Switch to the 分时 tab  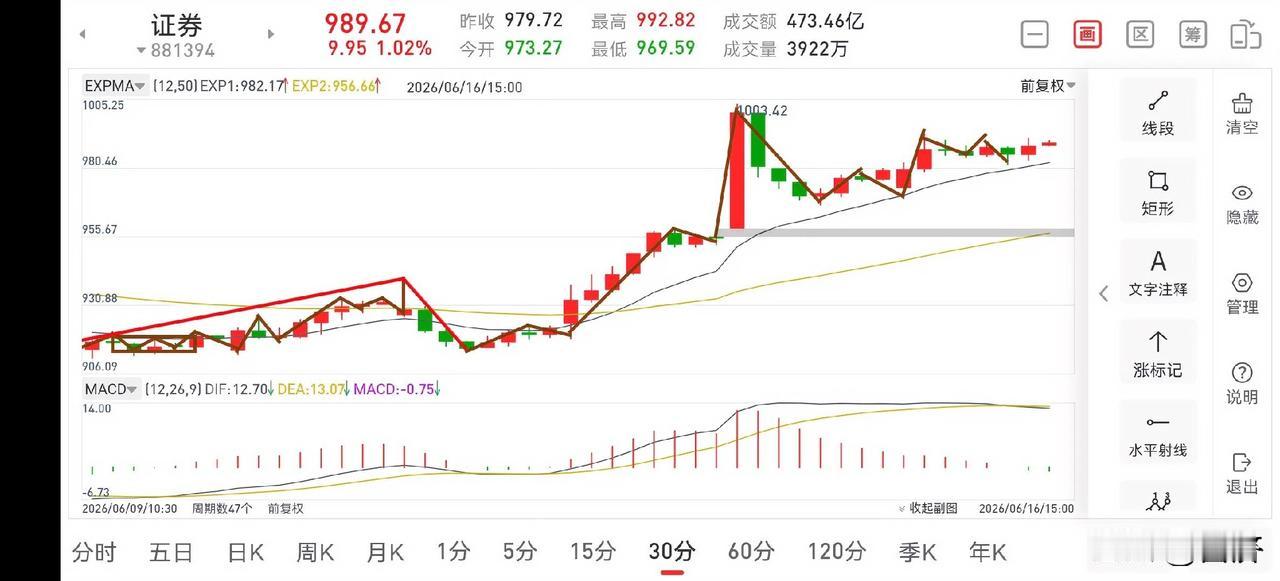pos(94,551)
